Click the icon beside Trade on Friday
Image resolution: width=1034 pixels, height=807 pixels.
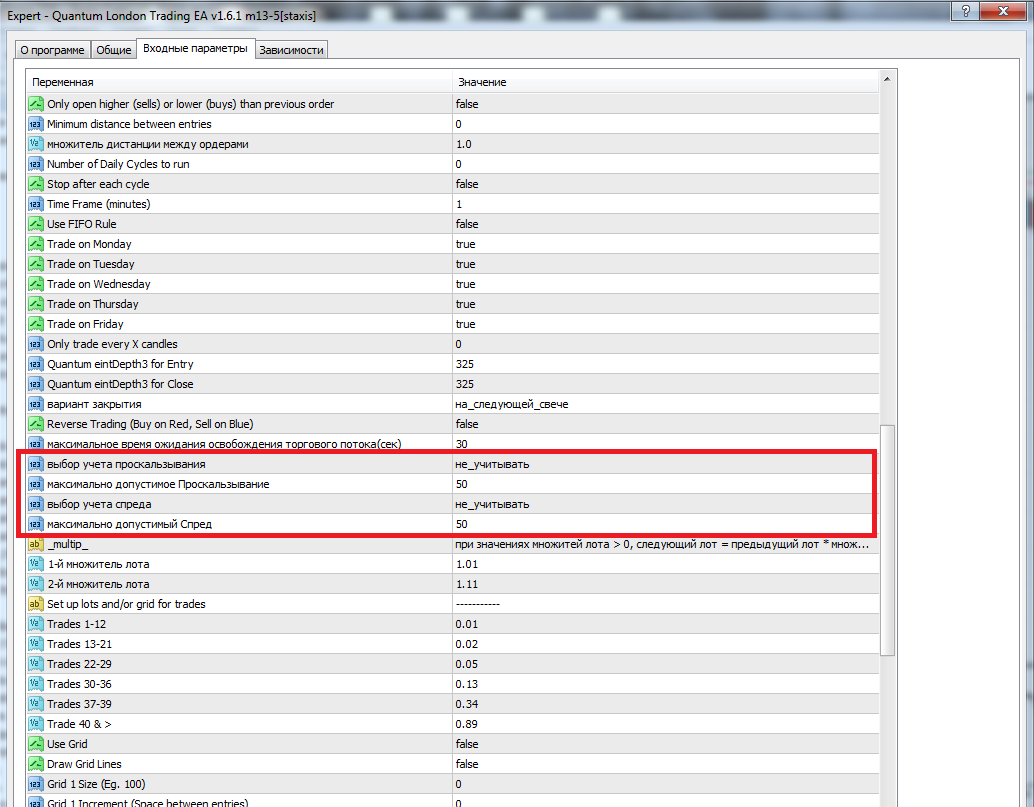point(36,324)
